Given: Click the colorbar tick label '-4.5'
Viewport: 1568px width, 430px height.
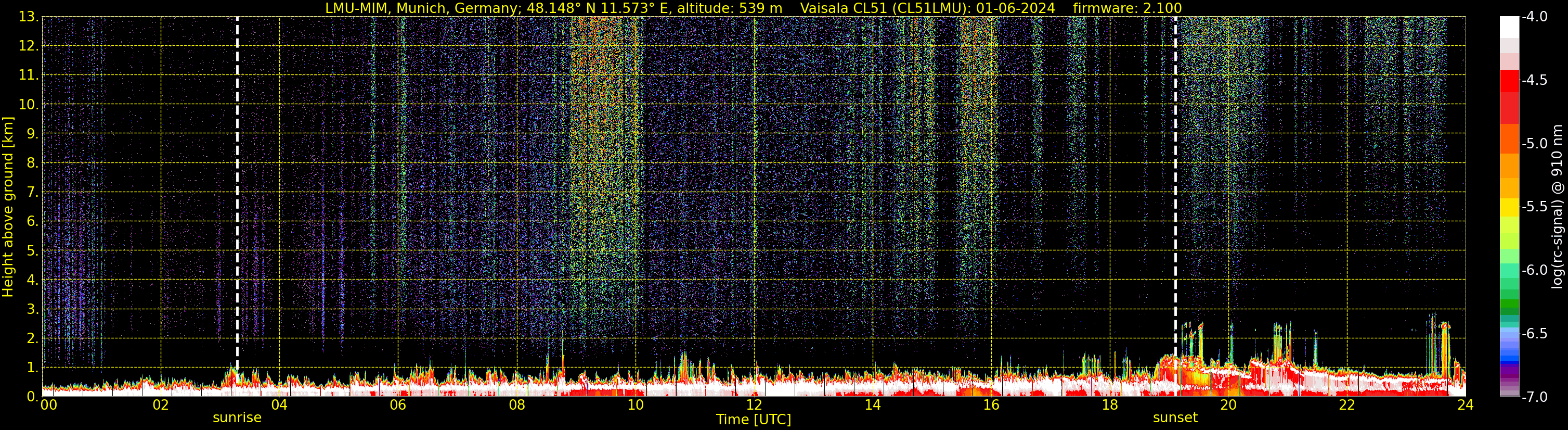Looking at the screenshot, I should (x=1534, y=80).
